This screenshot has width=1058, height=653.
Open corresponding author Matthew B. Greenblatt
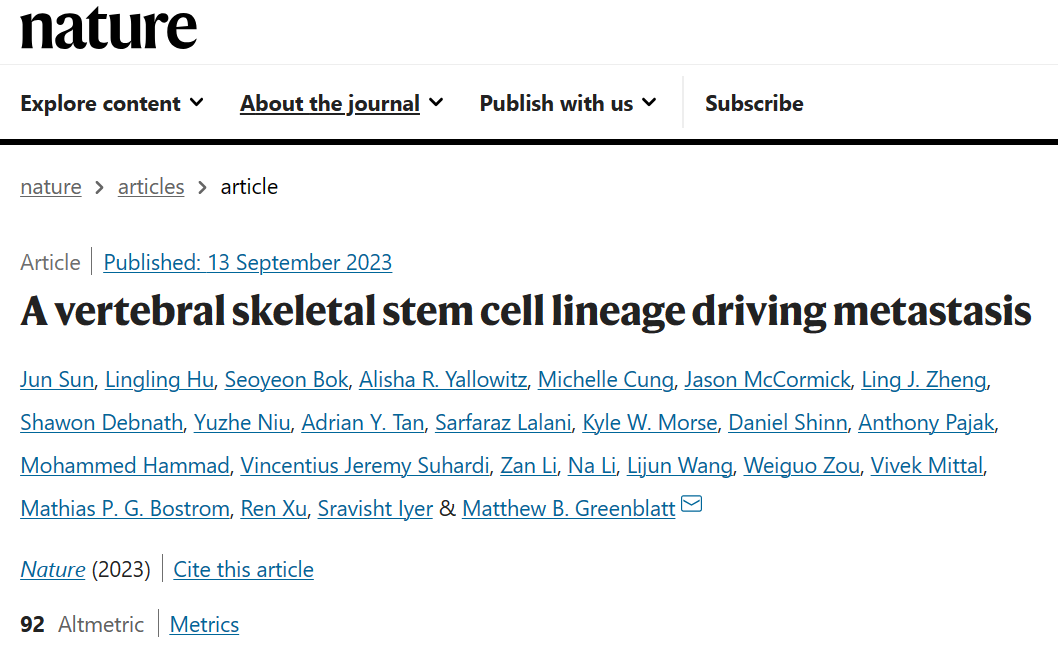[x=568, y=509]
